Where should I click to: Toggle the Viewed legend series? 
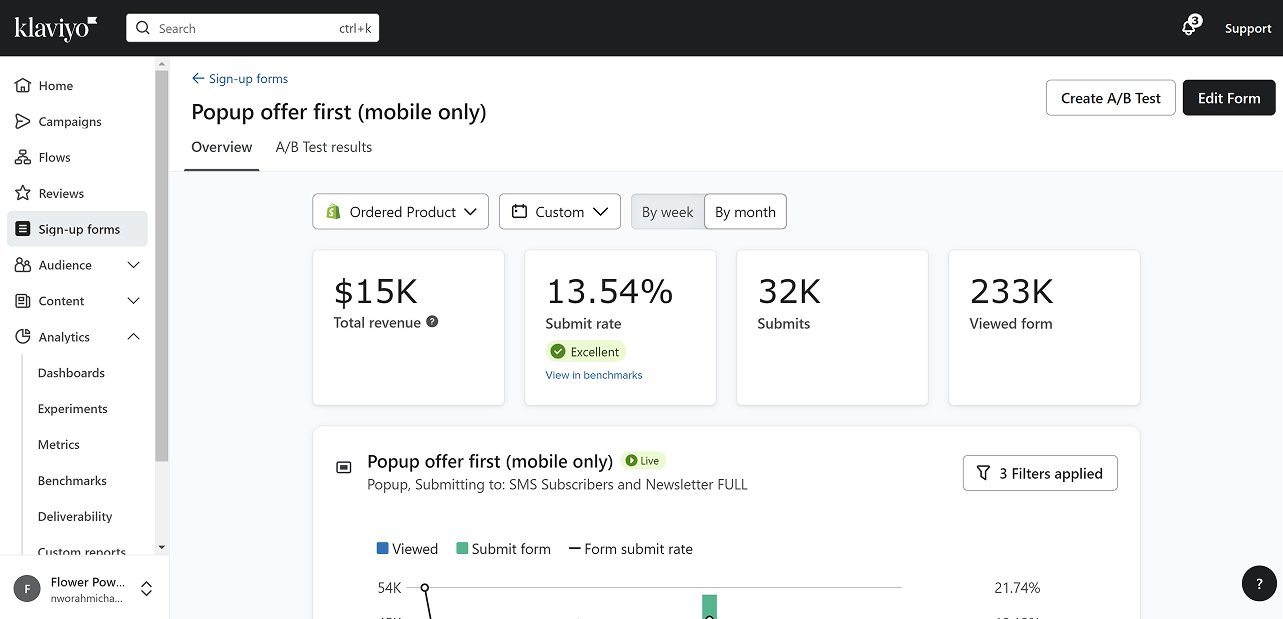[x=407, y=549]
